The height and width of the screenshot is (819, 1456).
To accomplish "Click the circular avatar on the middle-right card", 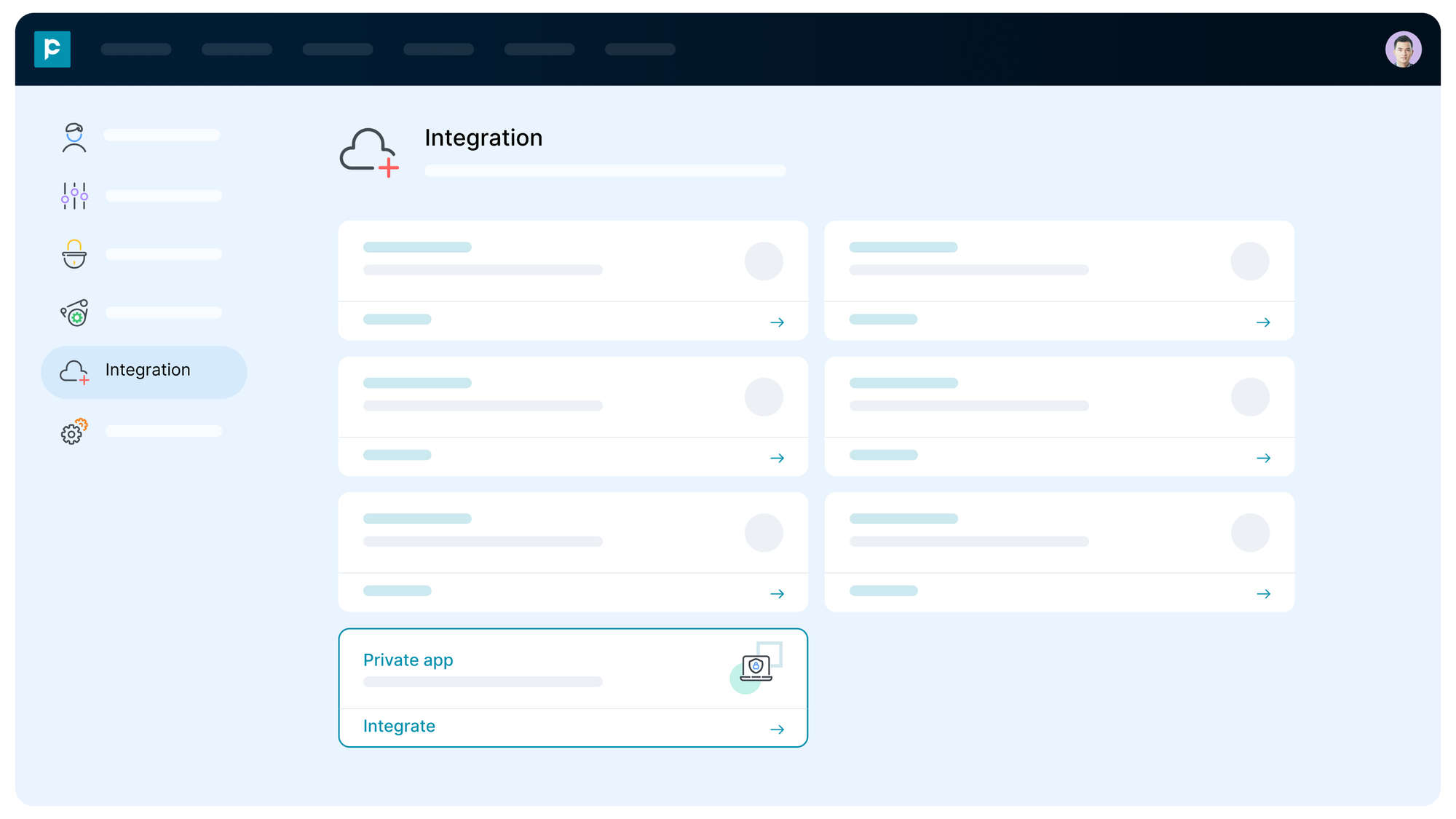I will 1250,397.
